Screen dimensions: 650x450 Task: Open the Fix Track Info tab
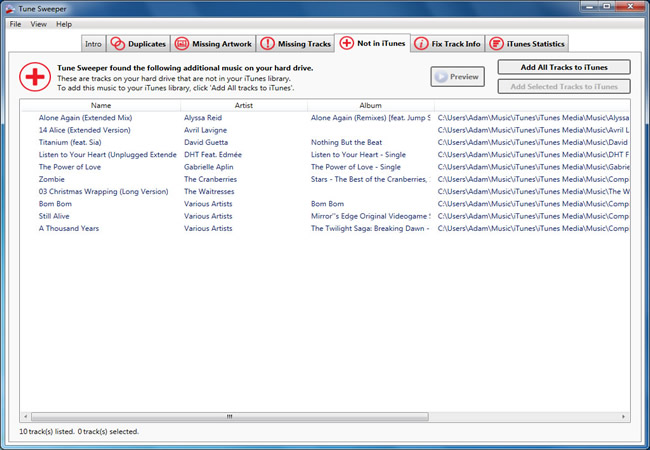[447, 44]
